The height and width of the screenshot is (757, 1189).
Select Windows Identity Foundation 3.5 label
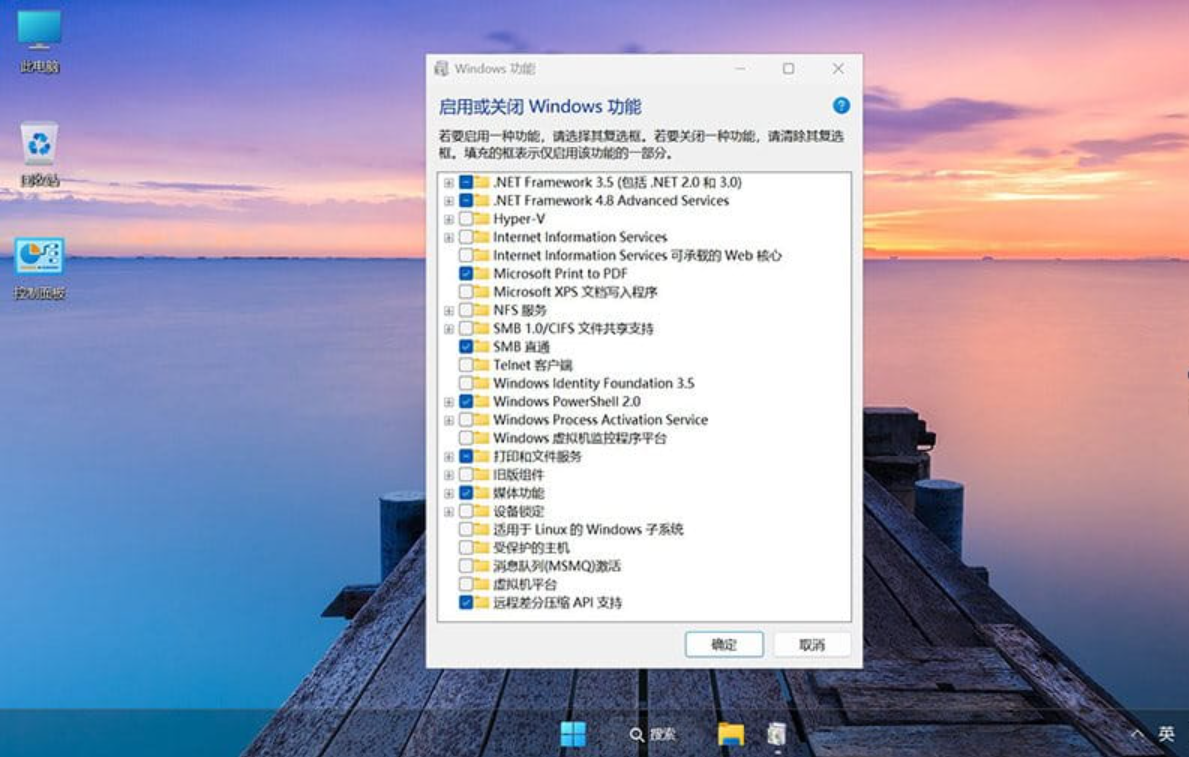coord(594,383)
